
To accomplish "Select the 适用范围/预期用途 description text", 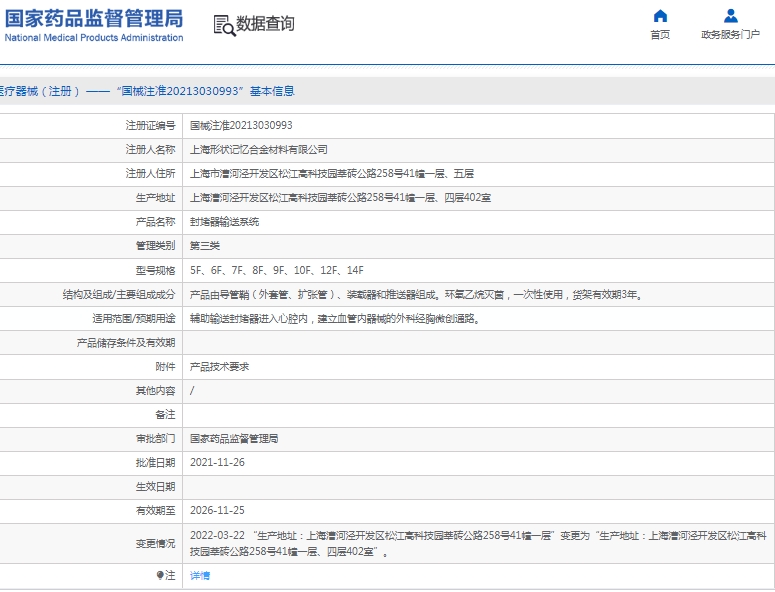I will [x=335, y=319].
